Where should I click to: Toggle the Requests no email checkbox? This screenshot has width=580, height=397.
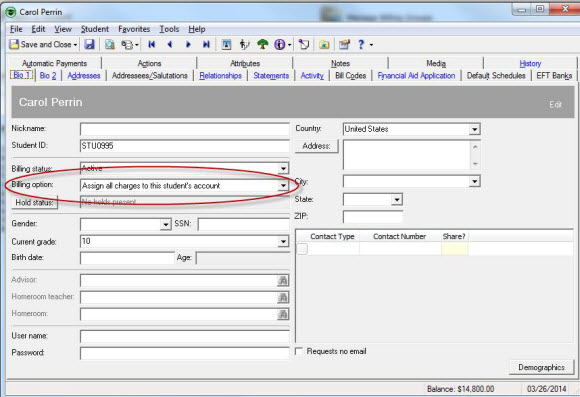(299, 351)
